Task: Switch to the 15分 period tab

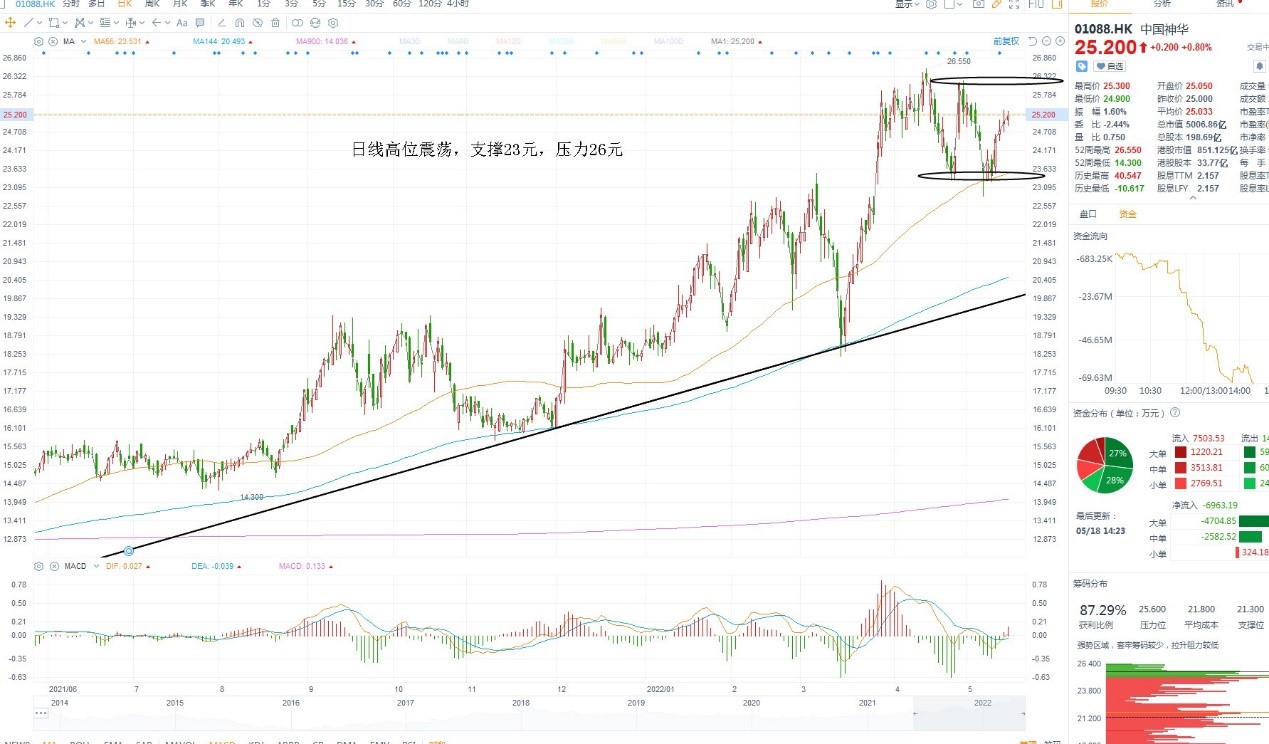Action: click(x=346, y=4)
